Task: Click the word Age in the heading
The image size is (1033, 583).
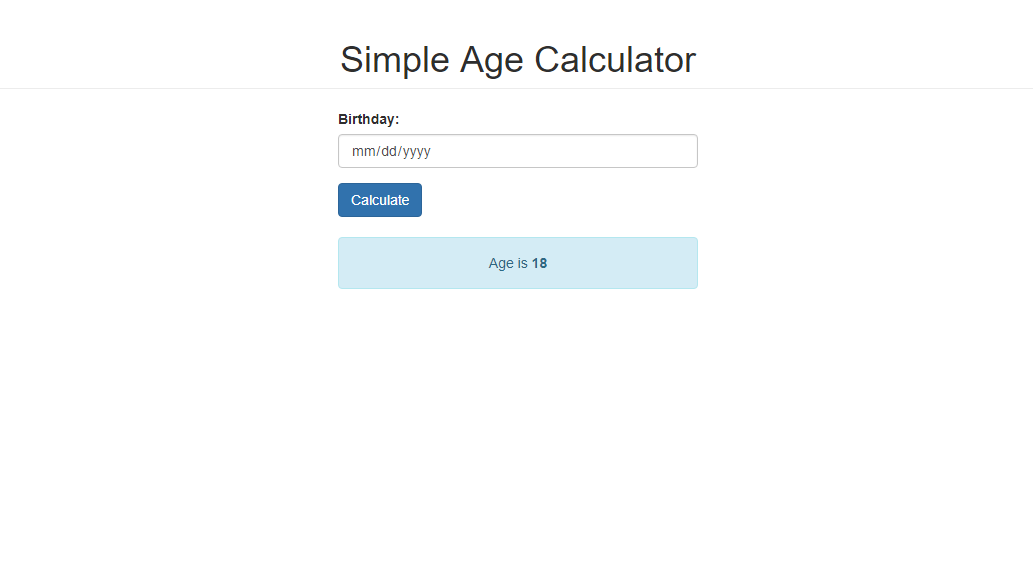Action: tap(491, 61)
